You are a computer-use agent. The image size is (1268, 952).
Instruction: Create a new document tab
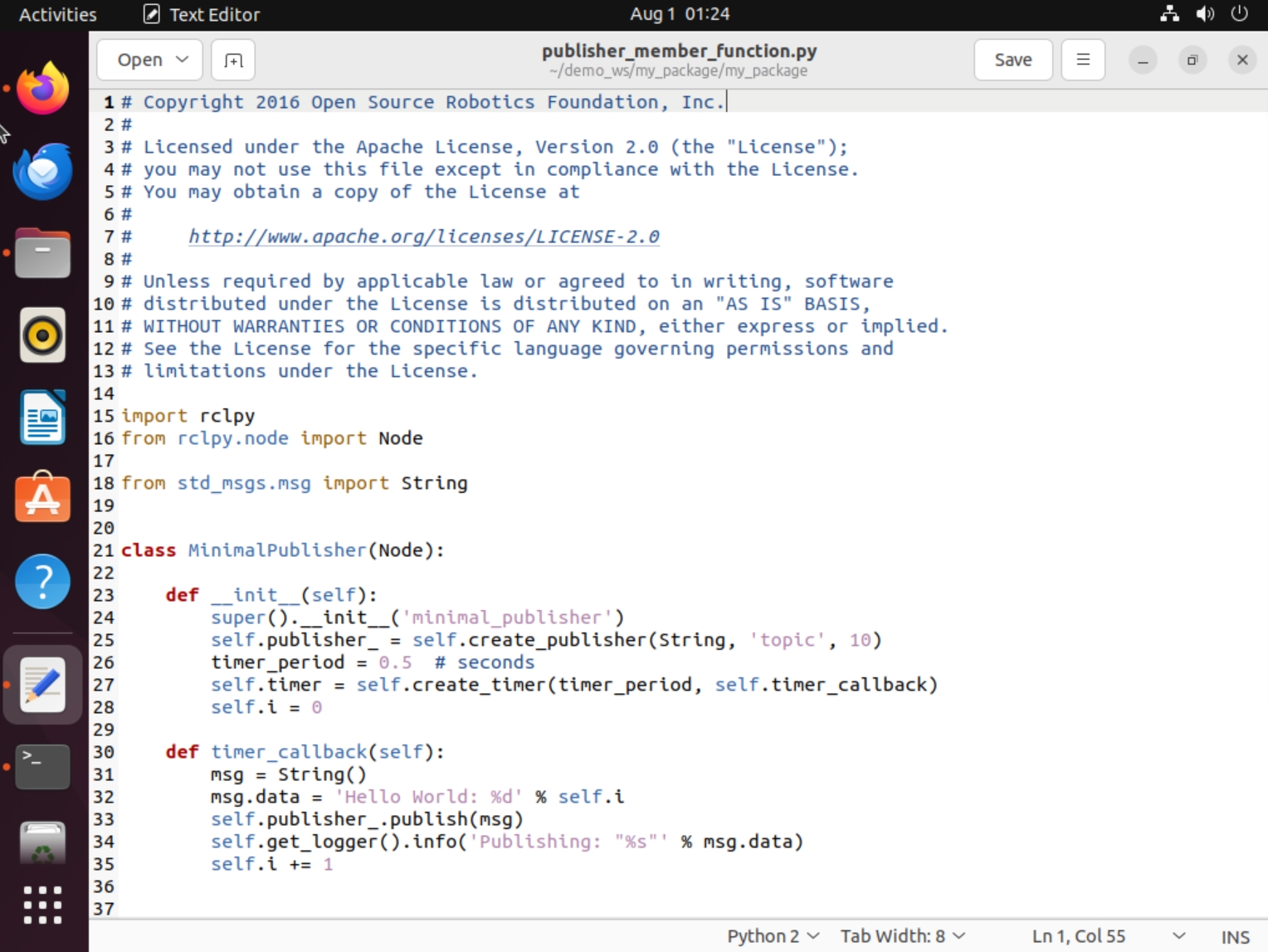tap(232, 59)
